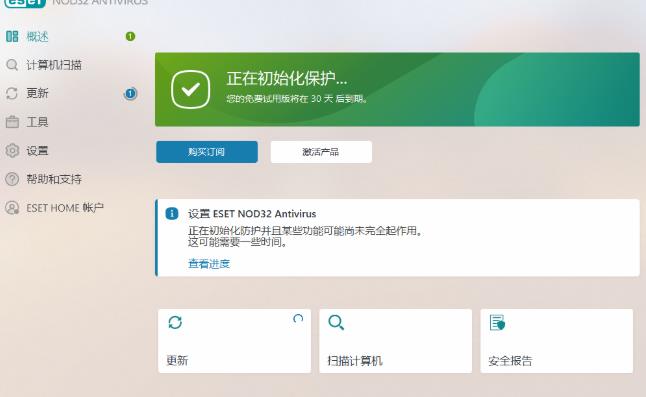Open 帮助和支持 in the sidebar
The width and height of the screenshot is (646, 397).
click(x=54, y=179)
